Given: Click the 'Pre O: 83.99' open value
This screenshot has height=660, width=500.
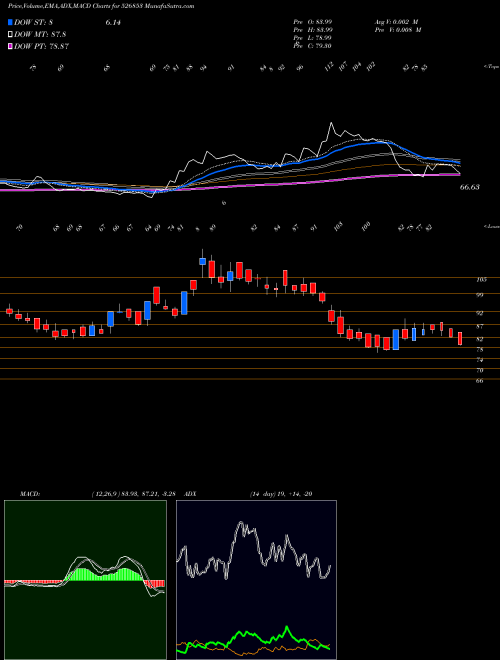Looking at the screenshot, I should click(313, 22).
